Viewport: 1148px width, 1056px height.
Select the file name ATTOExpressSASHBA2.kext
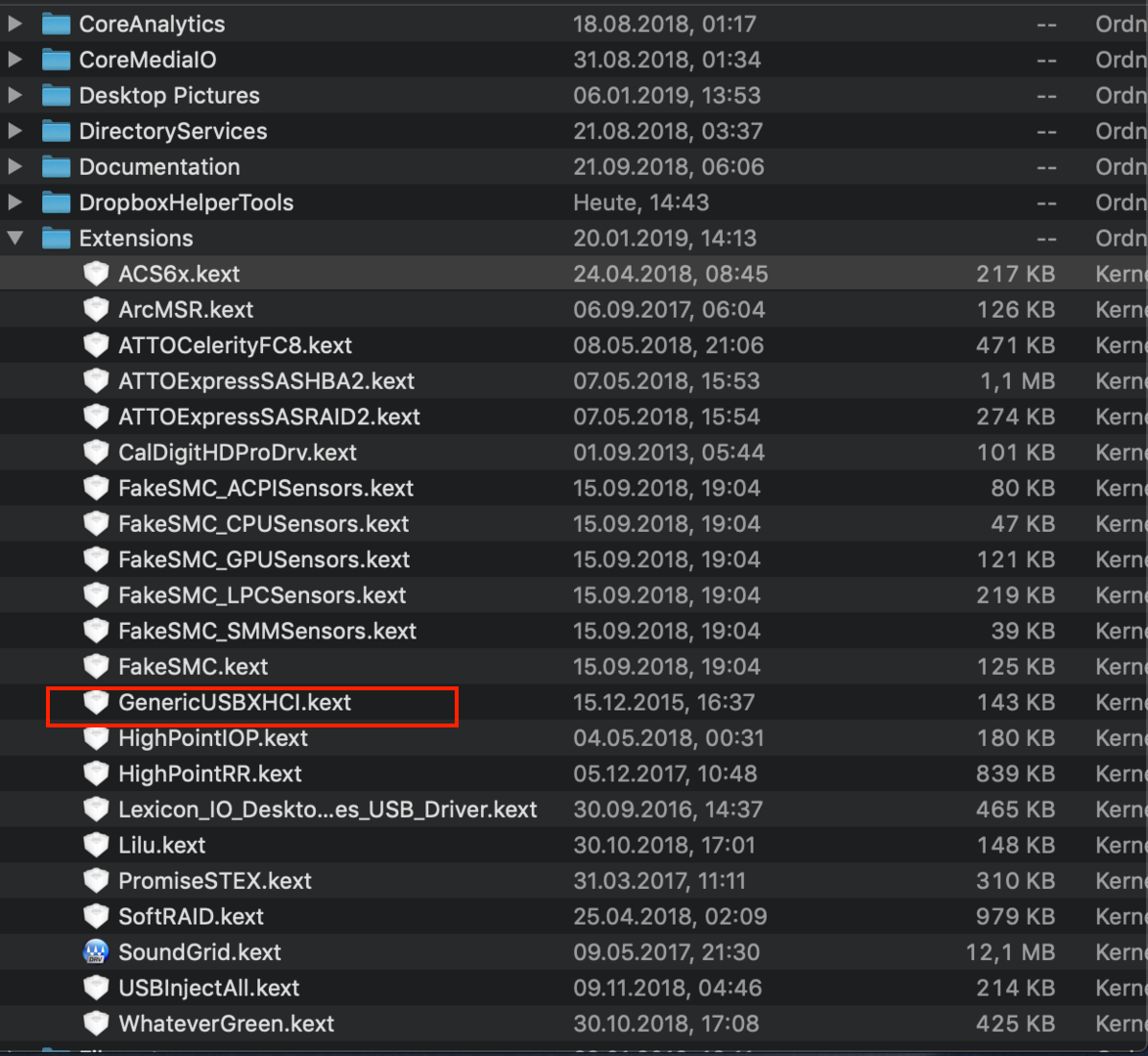pyautogui.click(x=267, y=380)
